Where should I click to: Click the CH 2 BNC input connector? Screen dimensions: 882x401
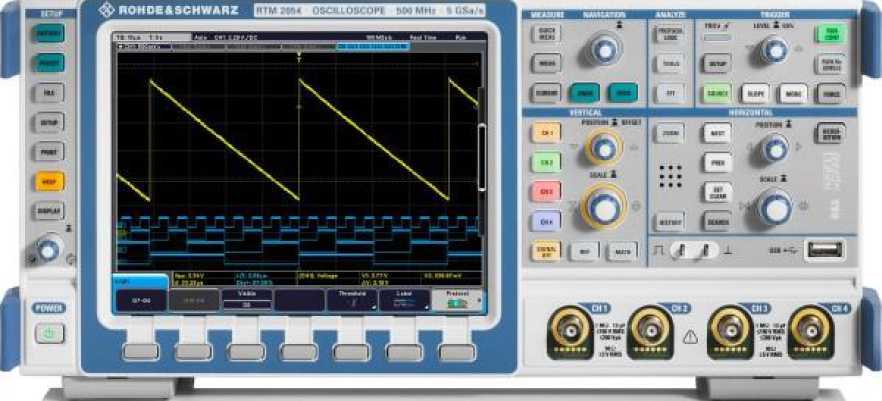[x=650, y=330]
